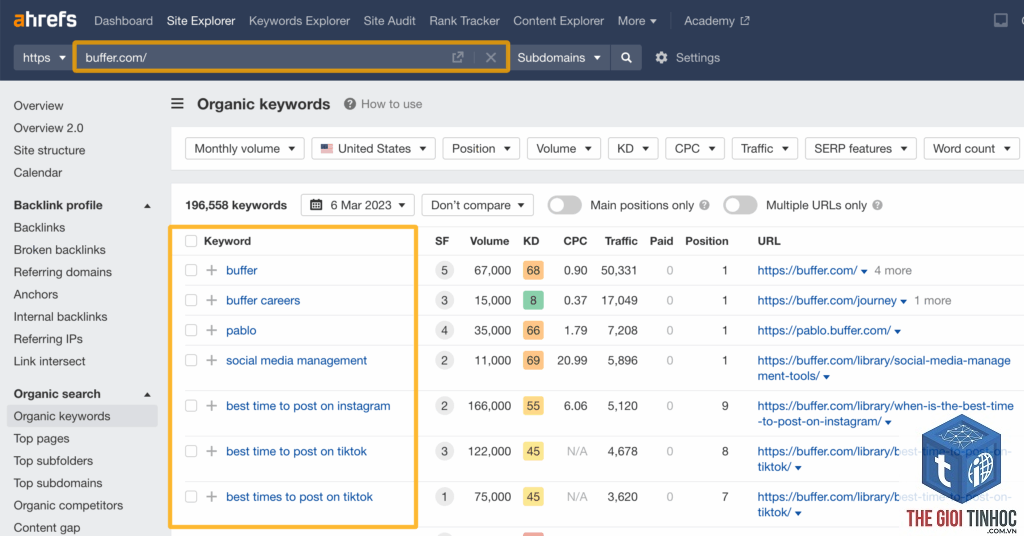Image resolution: width=1024 pixels, height=536 pixels.
Task: Click SF badge 3 in buffer careers row
Action: [x=444, y=300]
